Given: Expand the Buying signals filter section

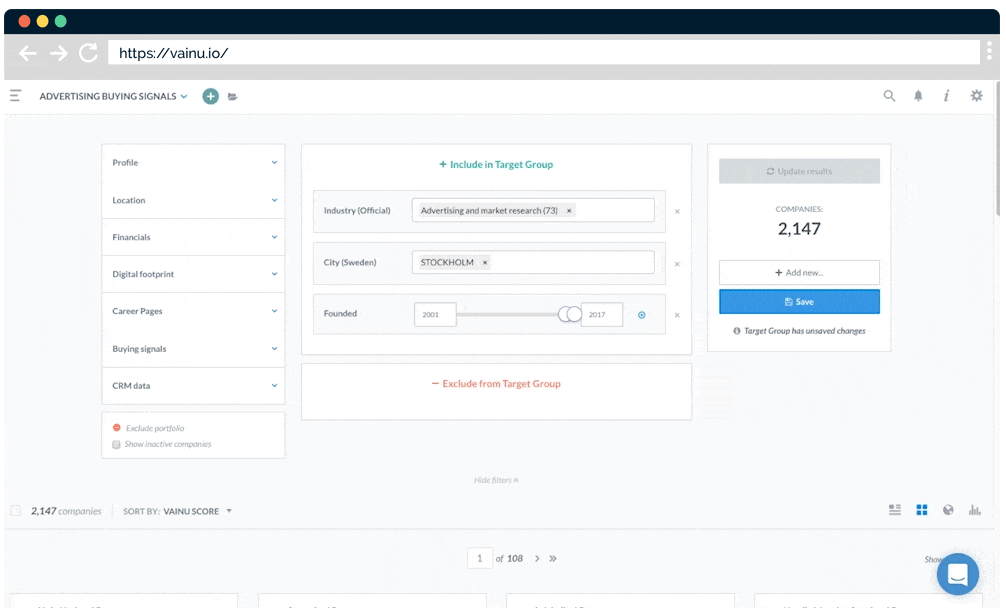Looking at the screenshot, I should click(x=193, y=349).
